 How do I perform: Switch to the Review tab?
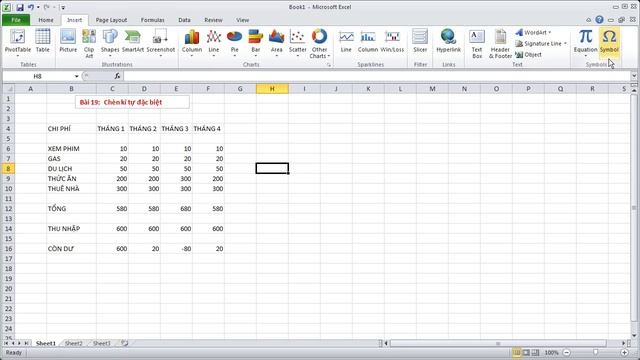pos(213,20)
